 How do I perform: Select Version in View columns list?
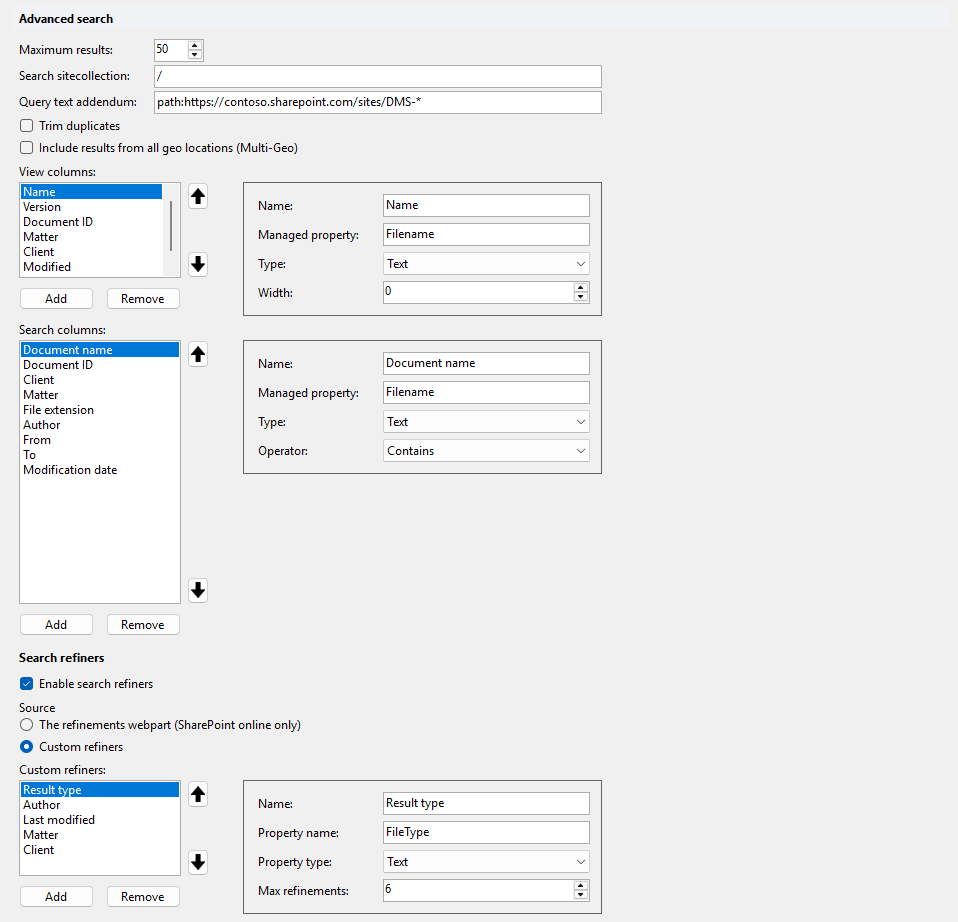[92, 207]
